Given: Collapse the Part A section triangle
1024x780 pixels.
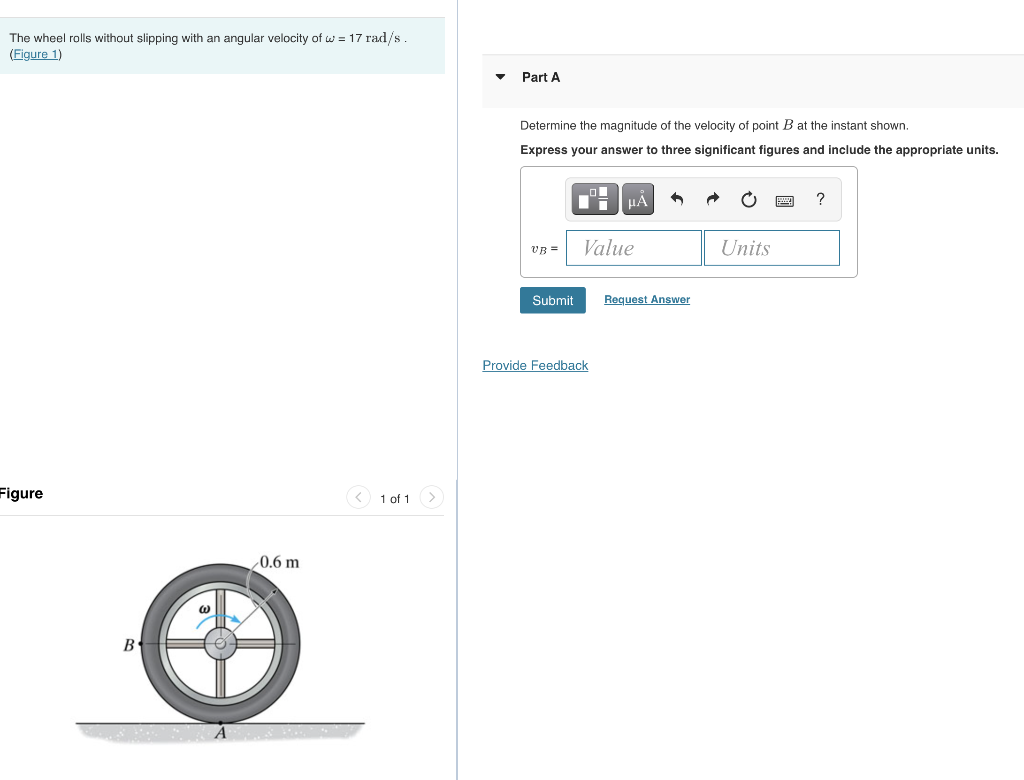Looking at the screenshot, I should [x=500, y=77].
